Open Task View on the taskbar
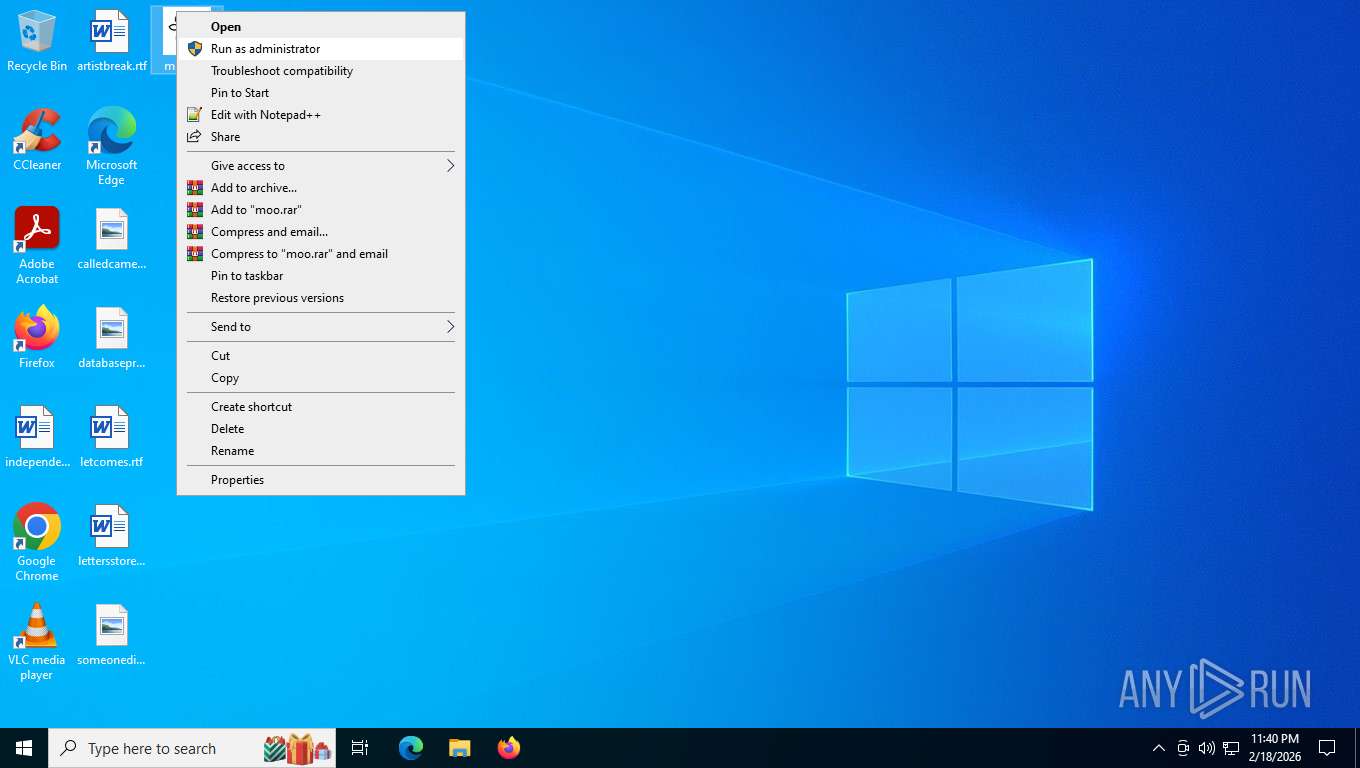The width and height of the screenshot is (1360, 768). click(x=360, y=748)
